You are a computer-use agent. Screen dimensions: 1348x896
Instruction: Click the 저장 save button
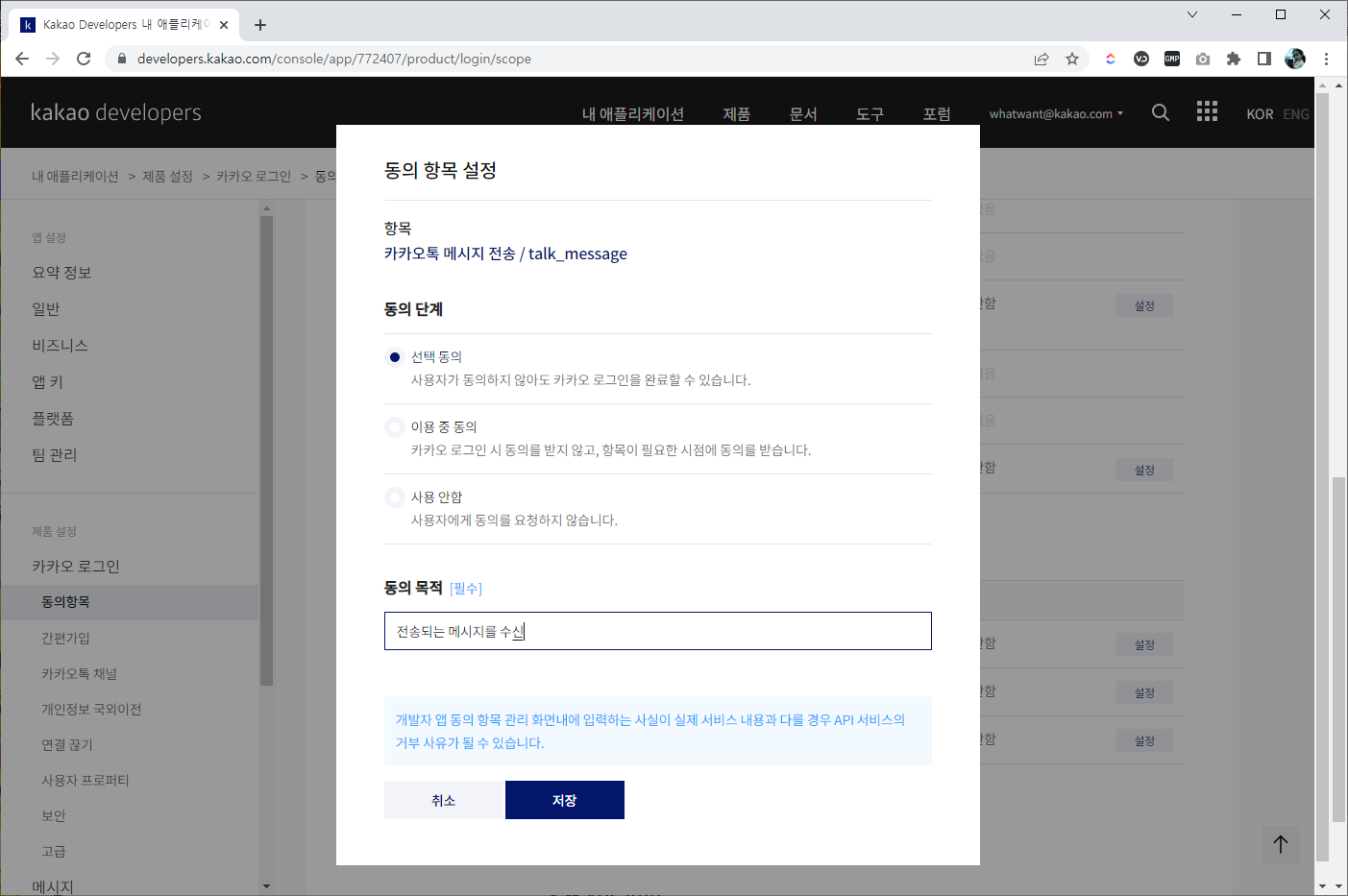point(565,800)
